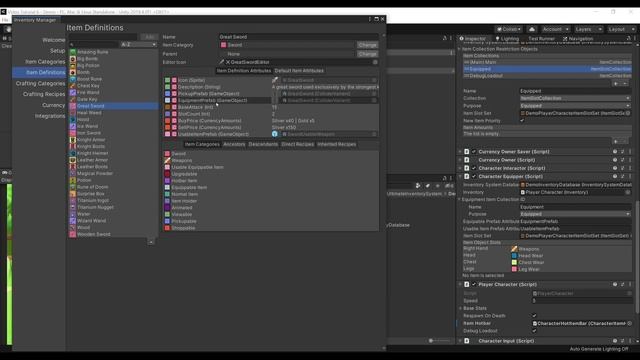Click the Head Wear color swatch

[x=514, y=256]
